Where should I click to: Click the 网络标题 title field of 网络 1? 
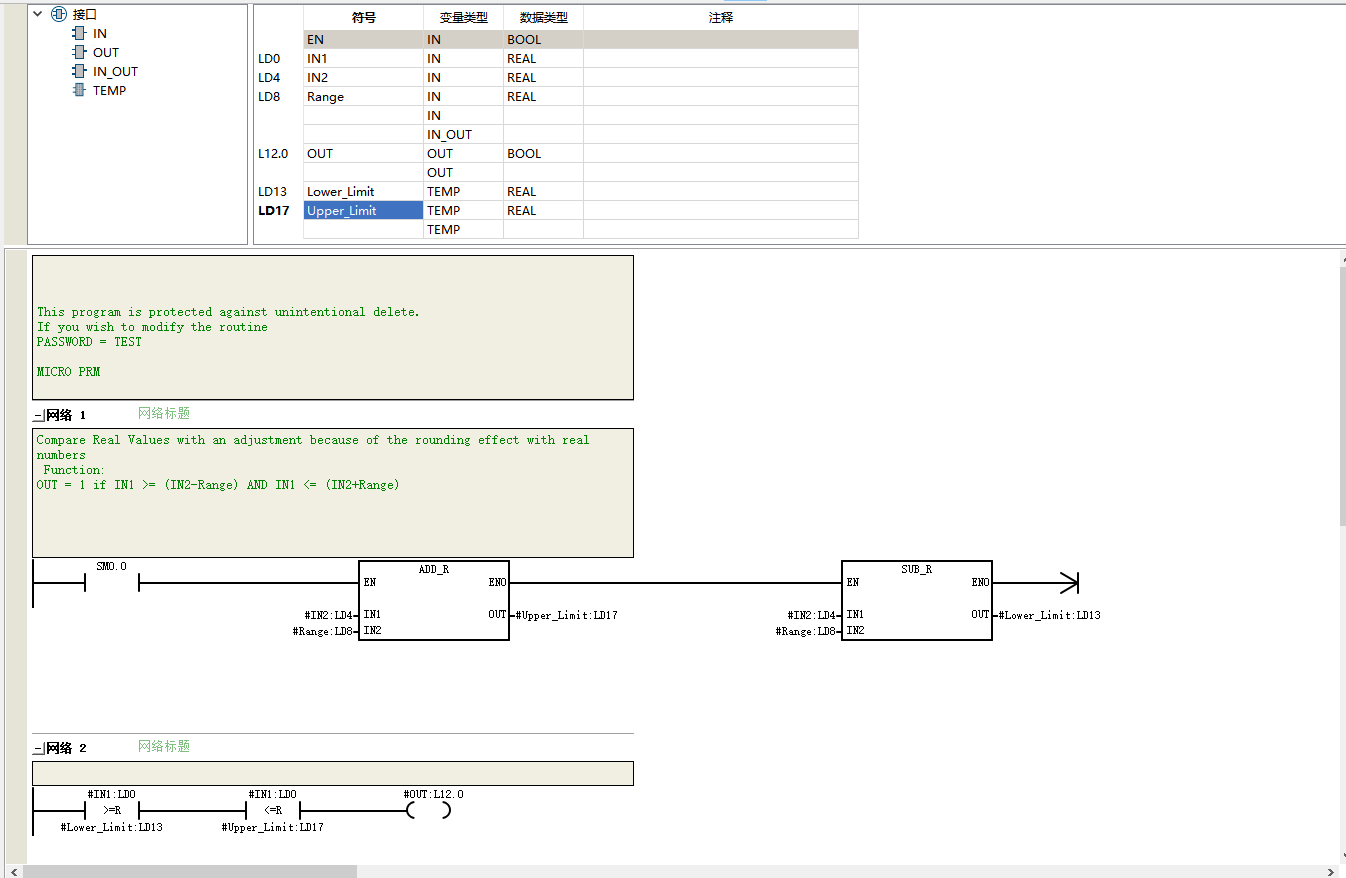coord(164,413)
